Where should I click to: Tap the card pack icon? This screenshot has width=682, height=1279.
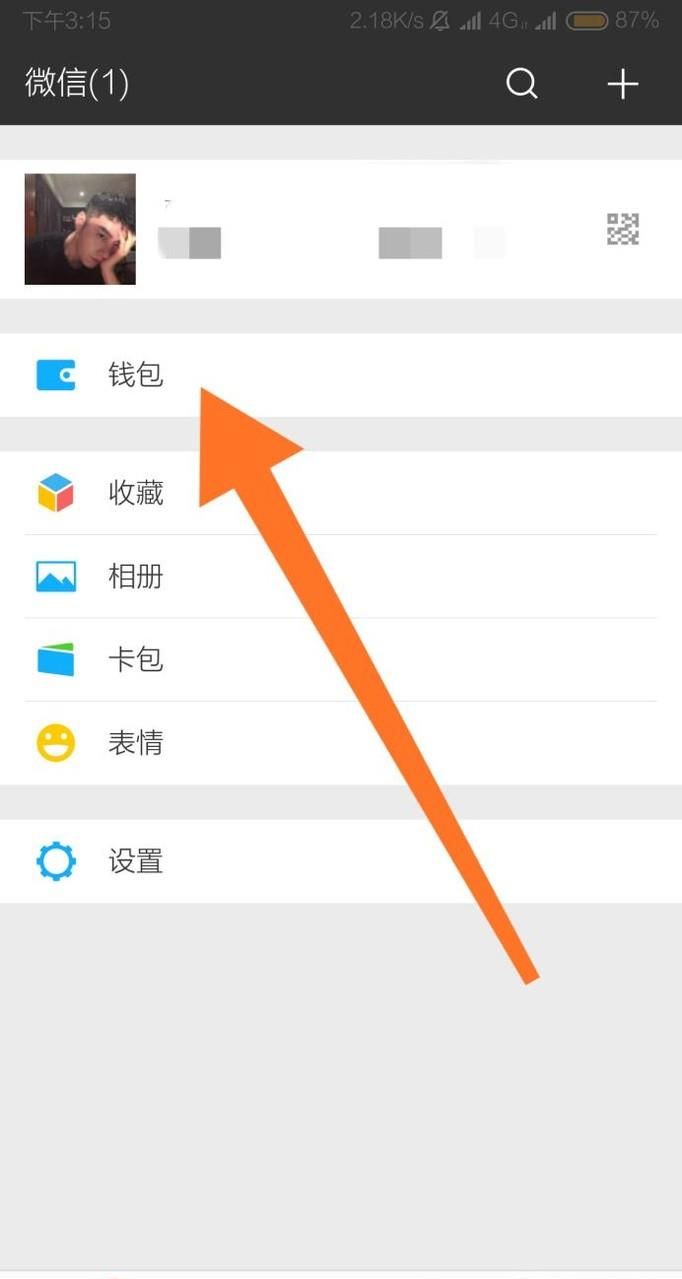pos(56,660)
